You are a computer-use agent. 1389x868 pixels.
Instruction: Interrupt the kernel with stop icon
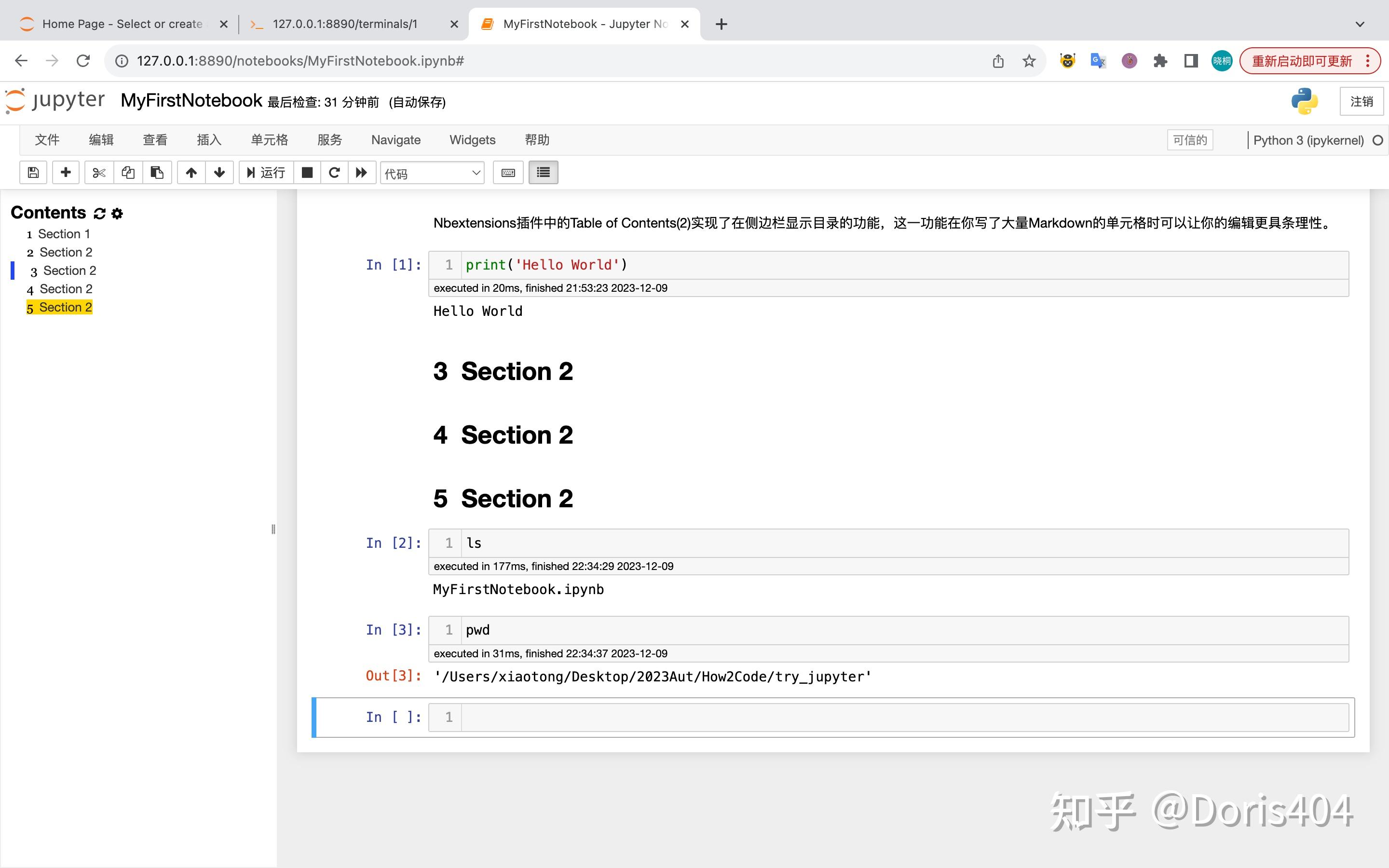[307, 172]
